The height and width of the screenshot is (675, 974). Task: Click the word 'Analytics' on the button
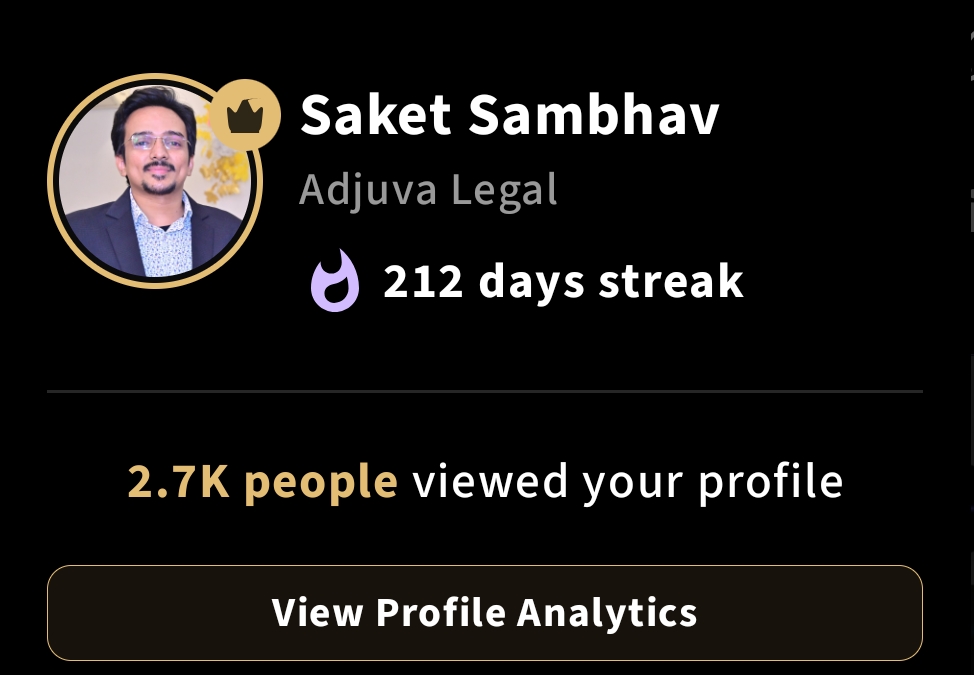[x=607, y=613]
